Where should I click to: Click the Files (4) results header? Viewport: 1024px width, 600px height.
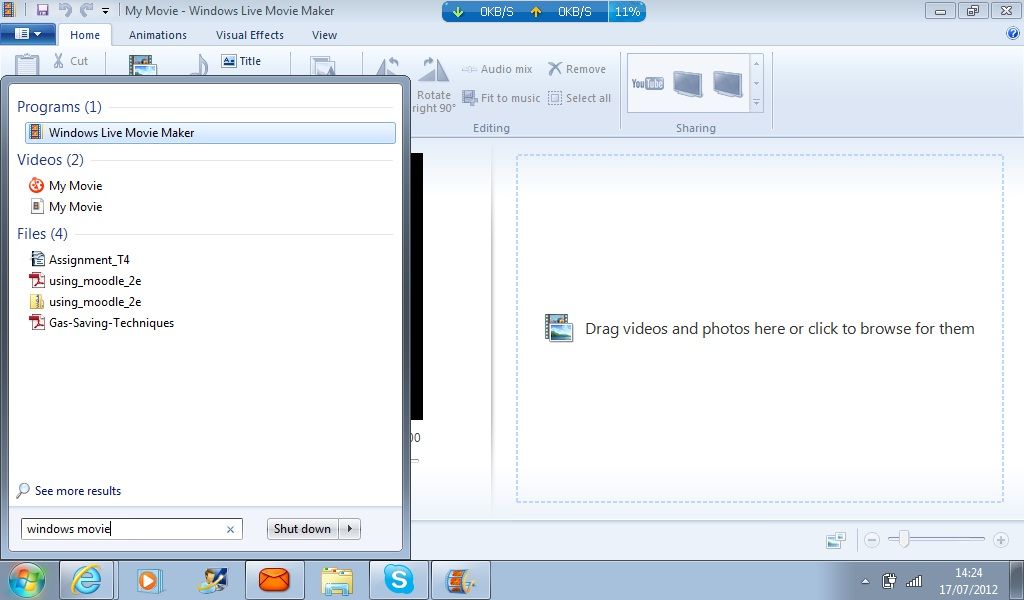point(42,233)
